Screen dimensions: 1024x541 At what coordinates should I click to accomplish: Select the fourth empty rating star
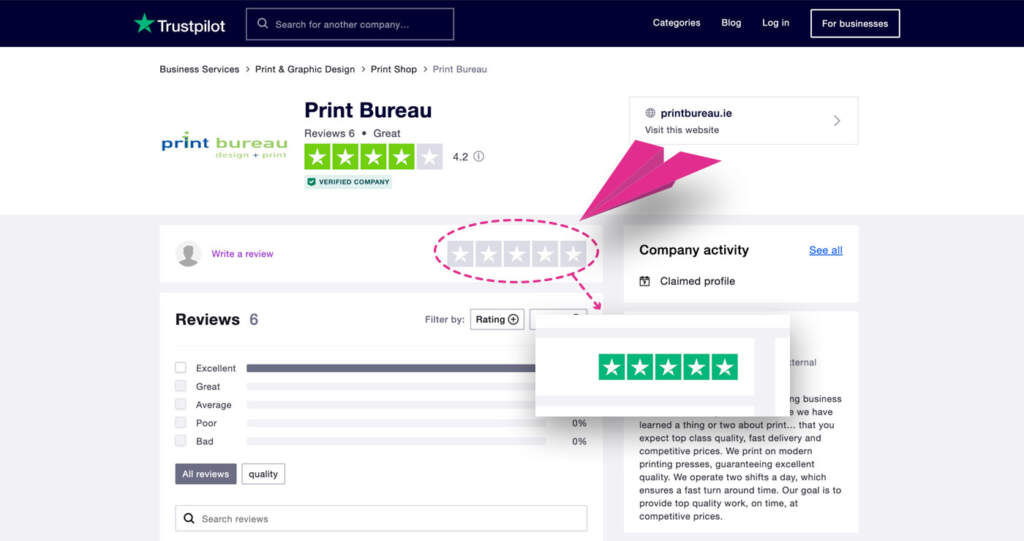545,254
